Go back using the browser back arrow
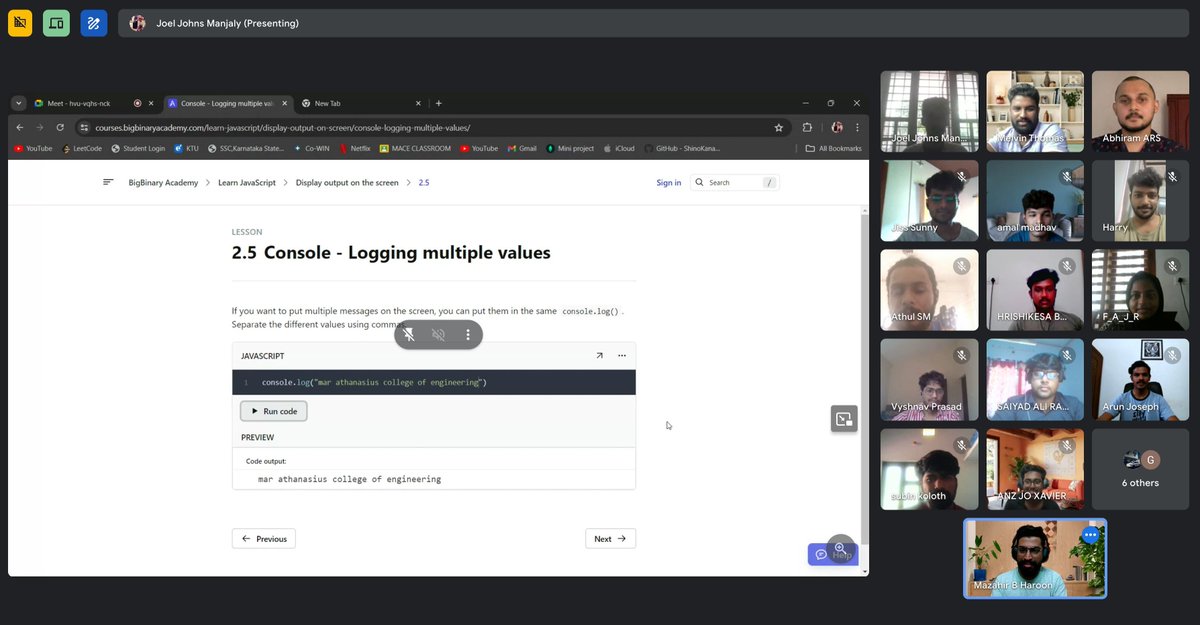Screen dimensions: 1200x625 (x=20, y=127)
